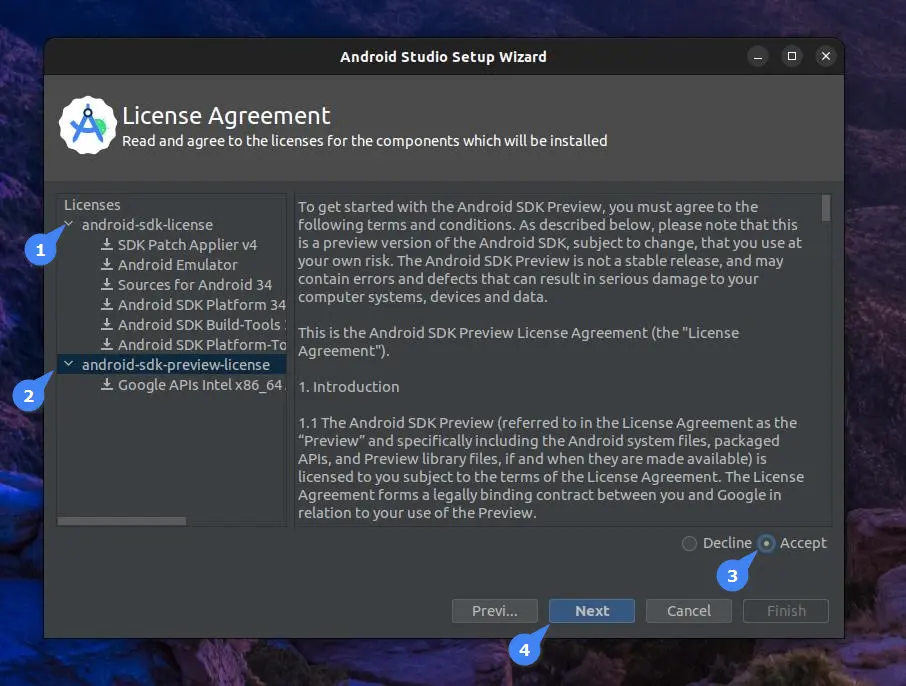Viewport: 906px width, 686px height.
Task: Click the Licenses tree horizontal scrollbar thumb
Action: [x=122, y=521]
